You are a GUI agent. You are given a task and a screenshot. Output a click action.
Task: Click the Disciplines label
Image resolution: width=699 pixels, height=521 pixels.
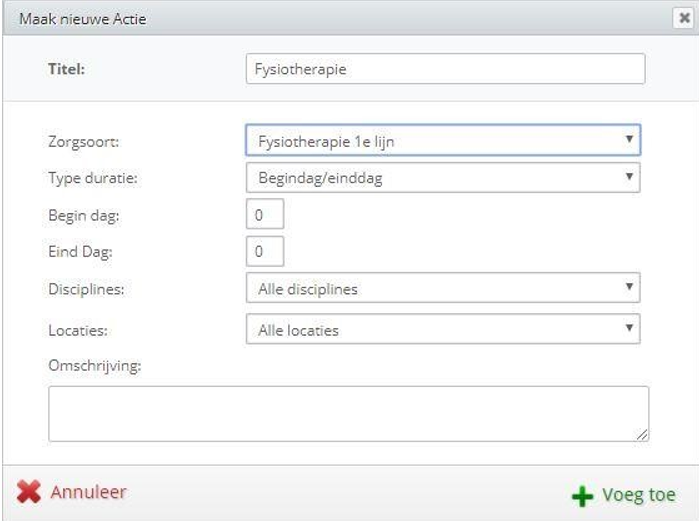(x=86, y=289)
